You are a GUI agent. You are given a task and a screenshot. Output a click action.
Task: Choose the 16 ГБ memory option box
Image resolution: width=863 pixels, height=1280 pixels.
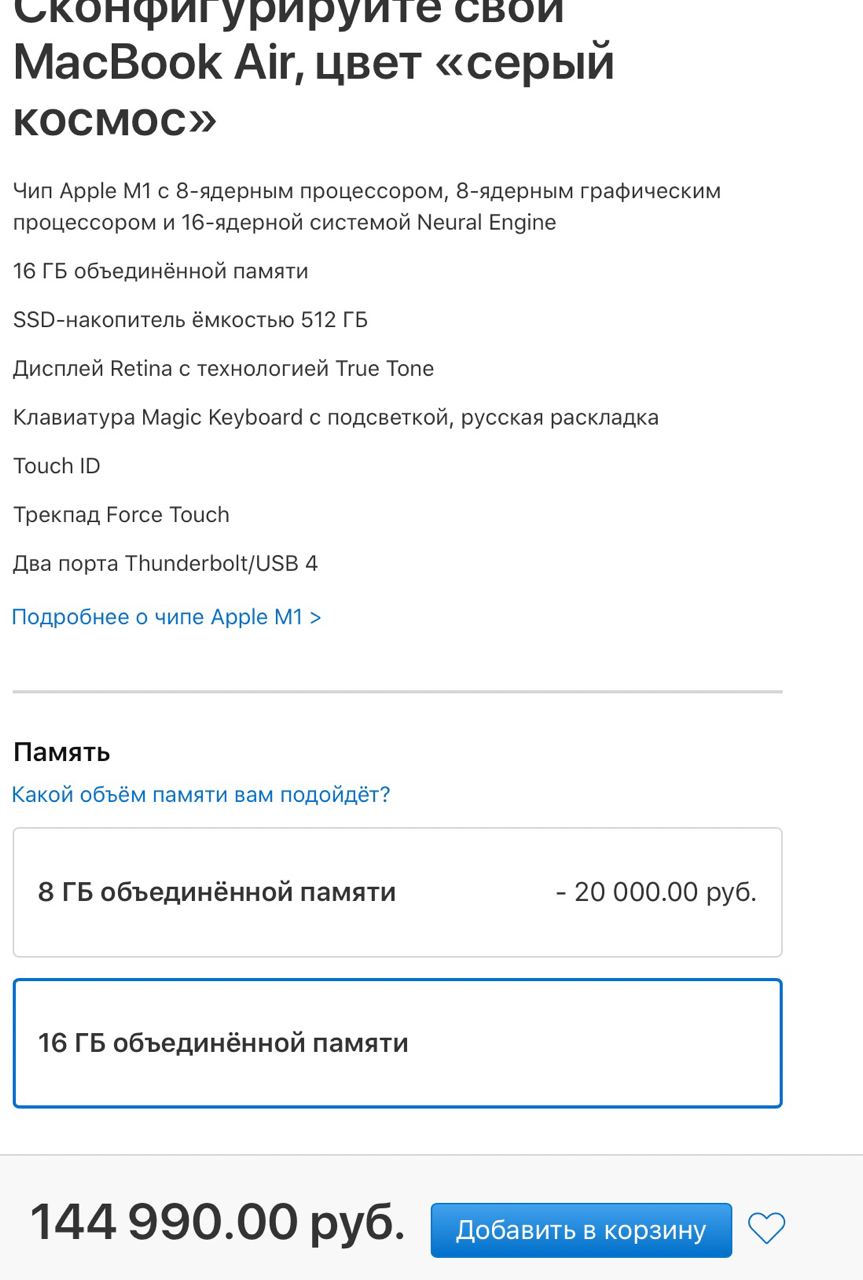point(397,1043)
